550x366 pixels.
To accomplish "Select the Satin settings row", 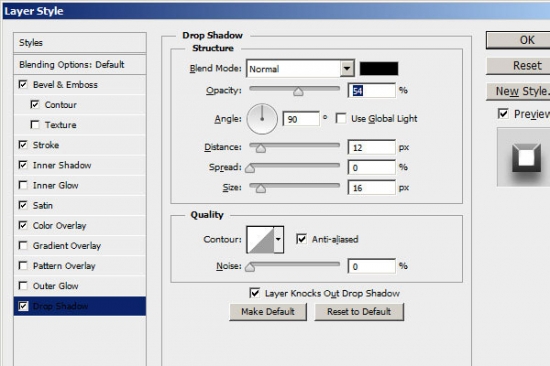I will click(80, 205).
